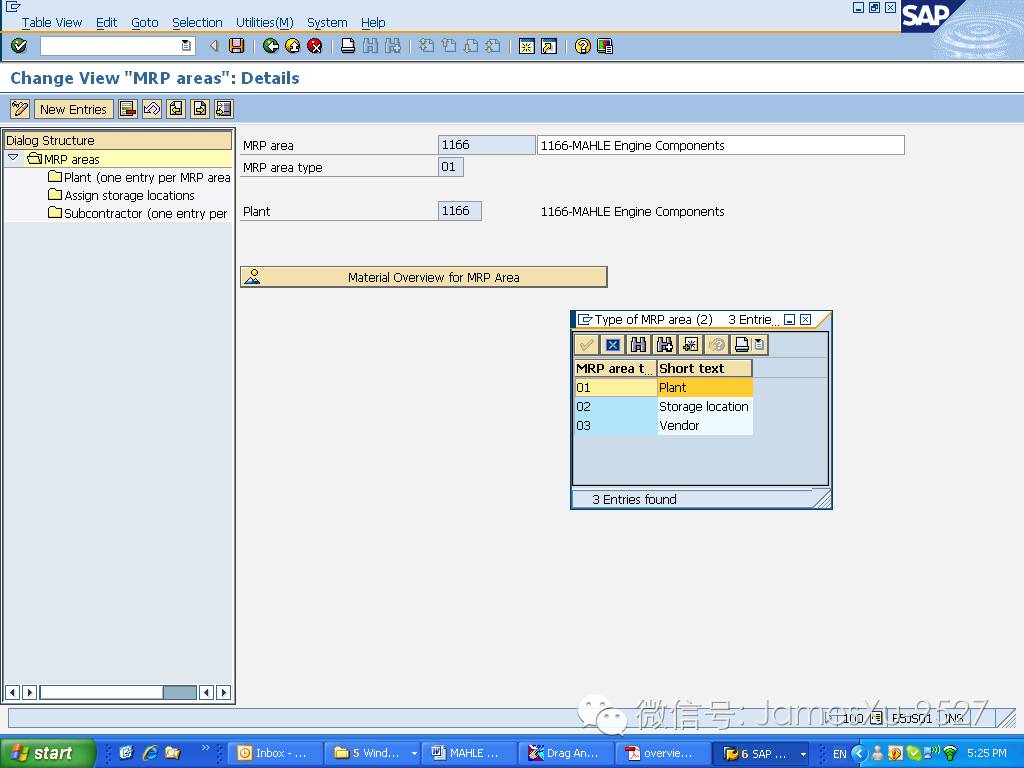Open the Goto menu
The width and height of the screenshot is (1024, 768).
(144, 22)
